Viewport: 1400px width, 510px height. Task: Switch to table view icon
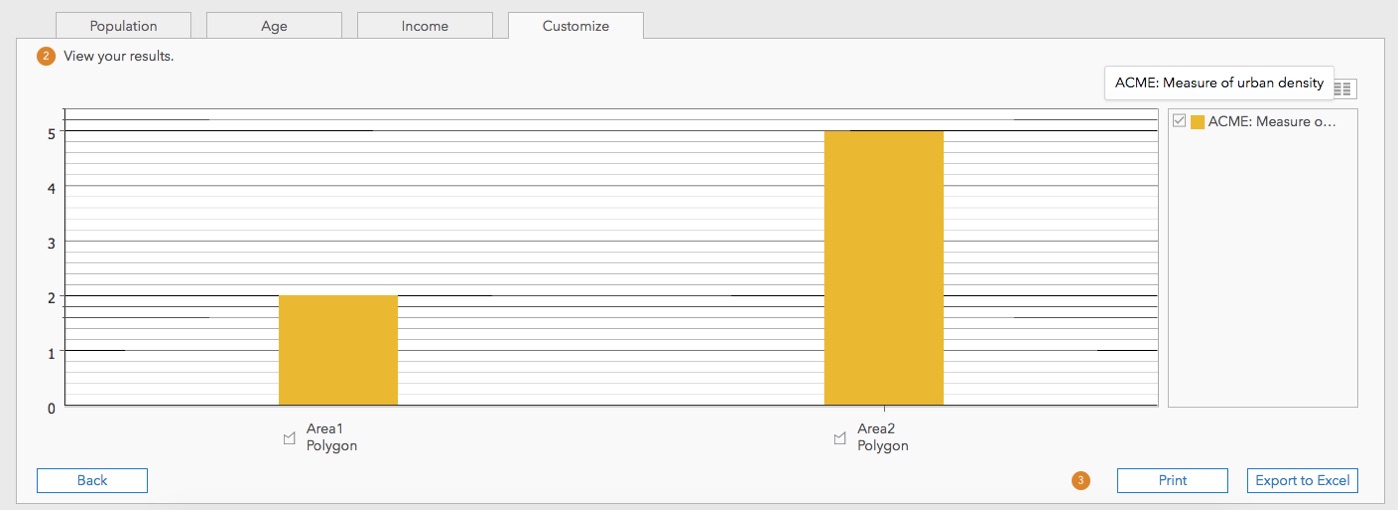coord(1344,89)
